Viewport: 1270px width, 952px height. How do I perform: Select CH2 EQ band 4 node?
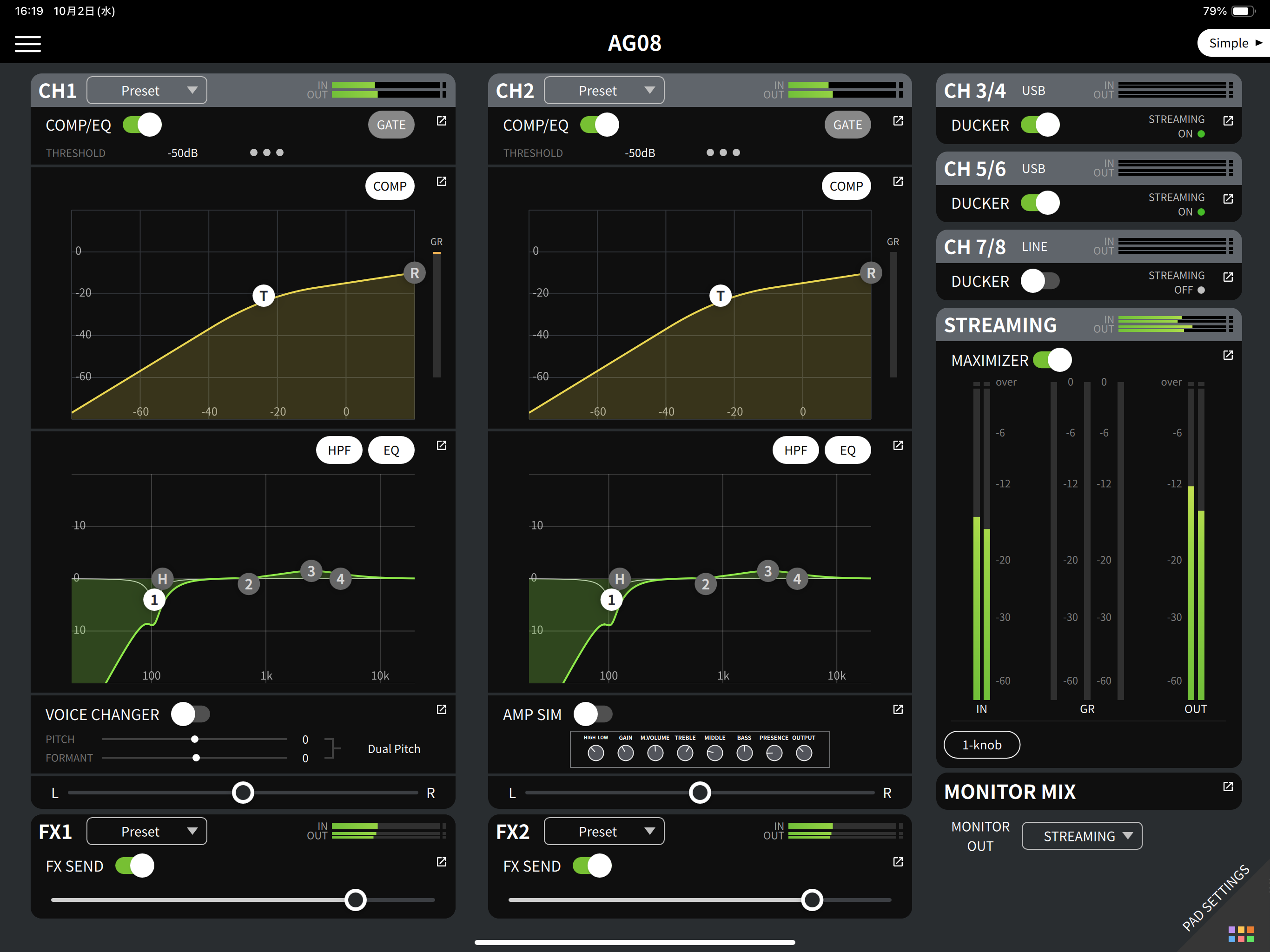tap(797, 579)
